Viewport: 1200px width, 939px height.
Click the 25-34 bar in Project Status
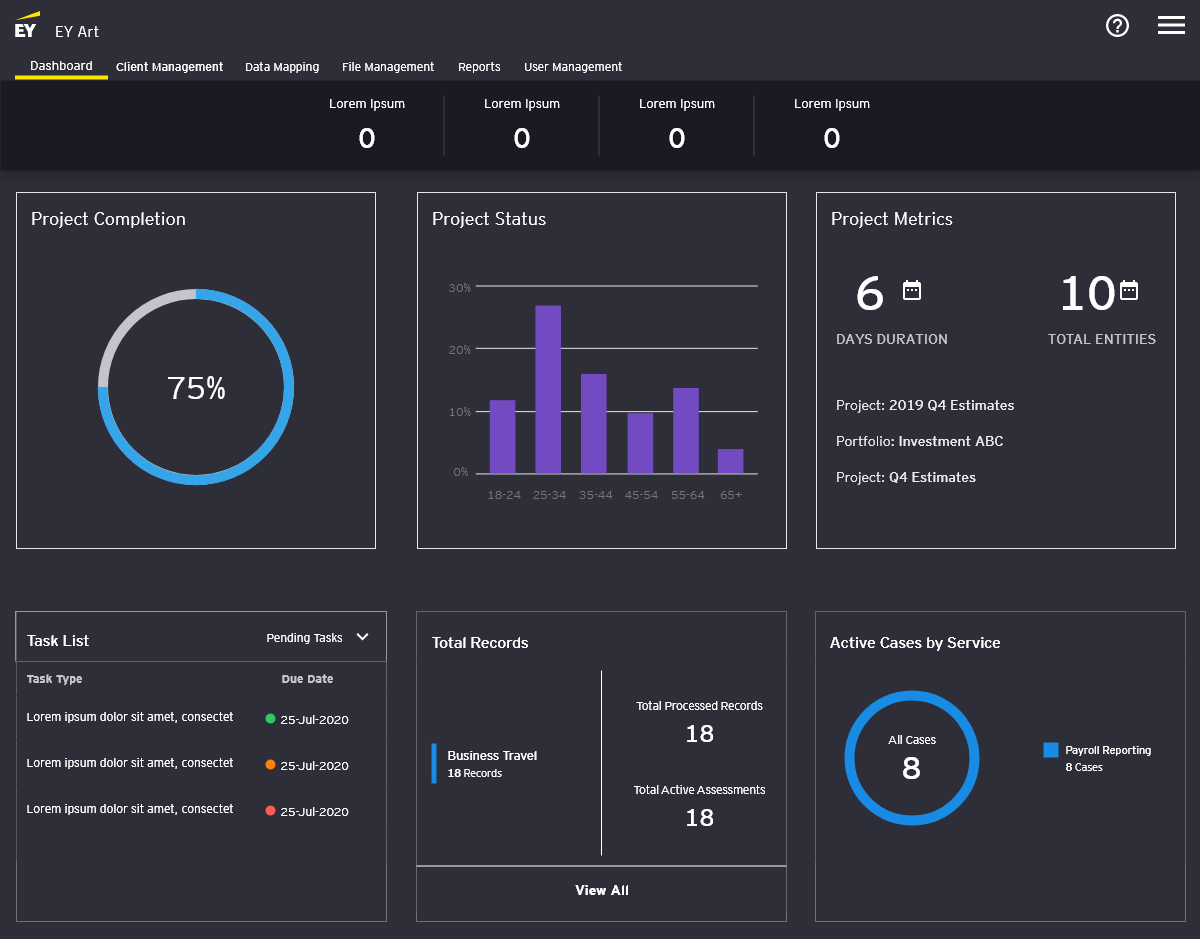coord(548,389)
